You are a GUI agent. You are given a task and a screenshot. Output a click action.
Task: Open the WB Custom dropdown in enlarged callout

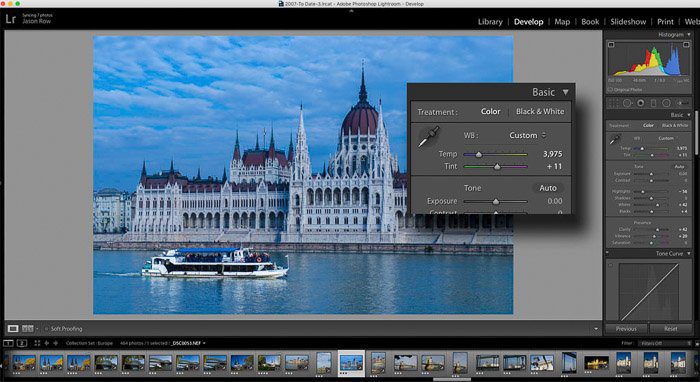tap(528, 135)
